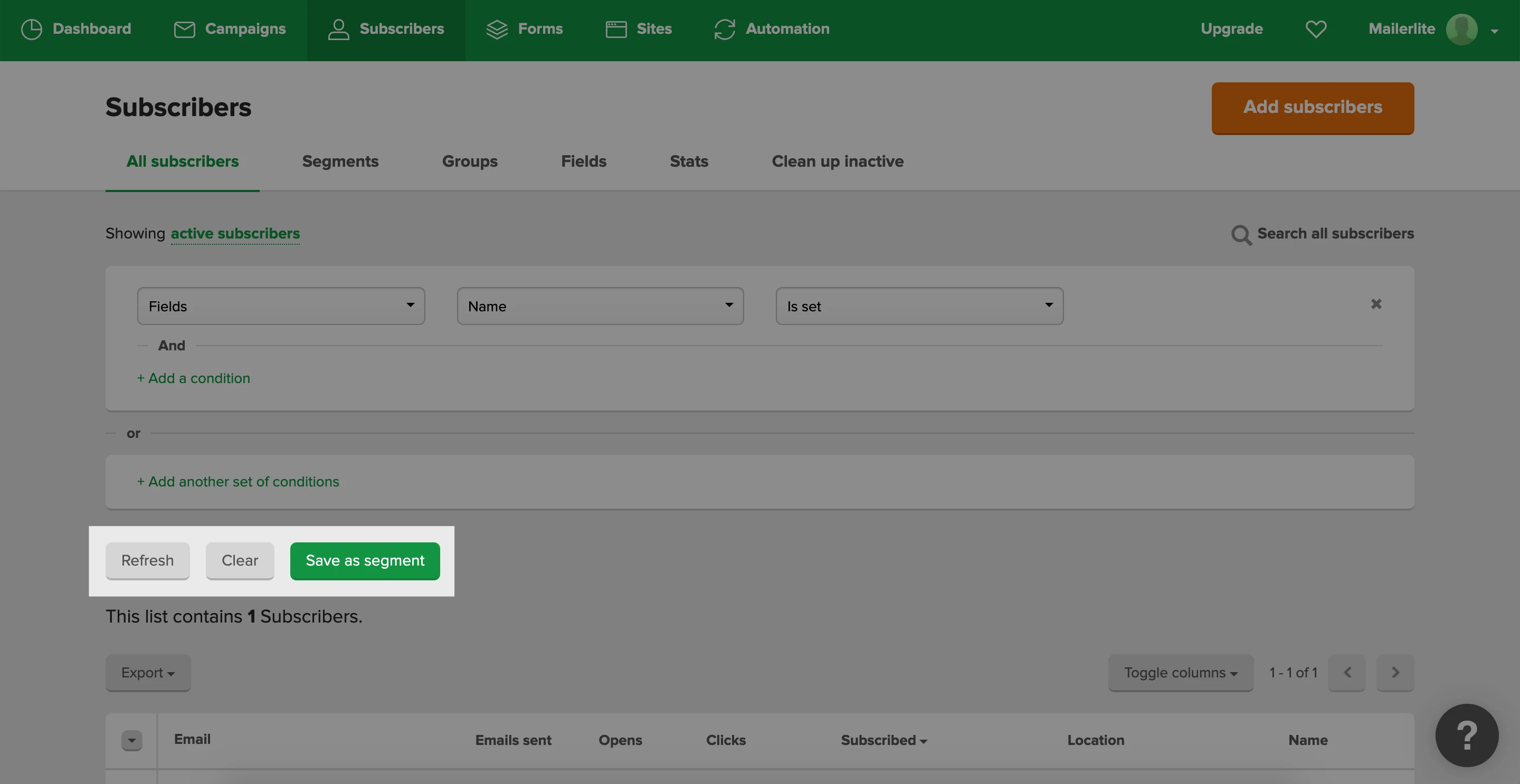Open the Toggle columns dropdown

click(x=1180, y=673)
